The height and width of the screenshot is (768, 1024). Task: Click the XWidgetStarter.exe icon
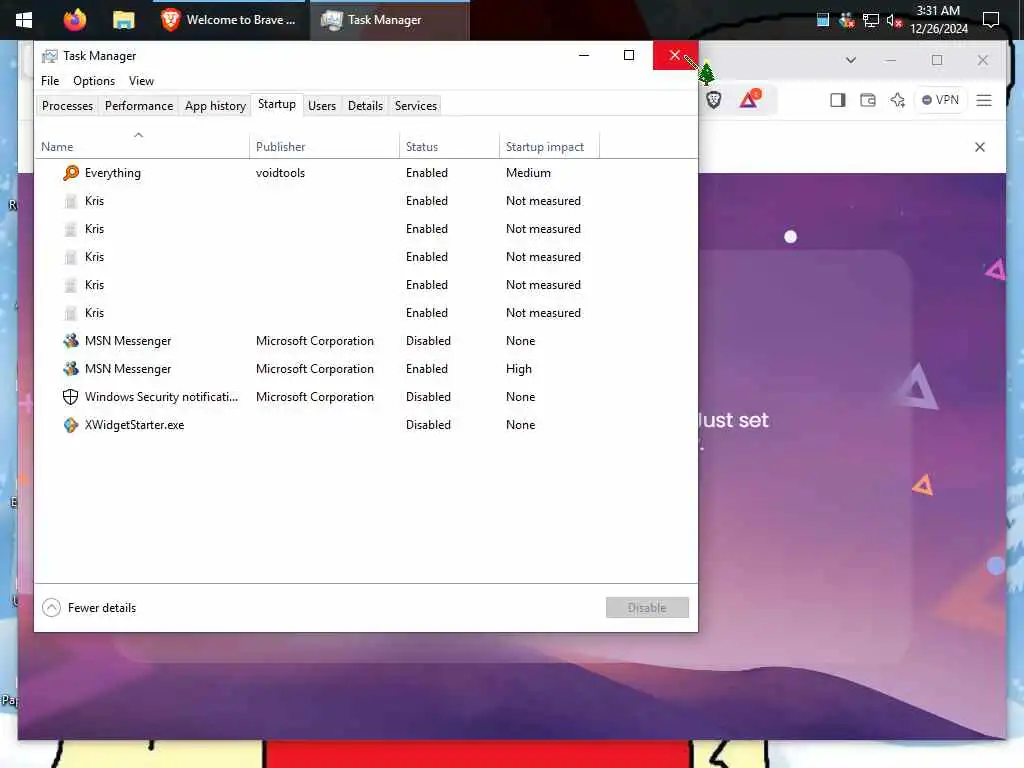pos(71,424)
